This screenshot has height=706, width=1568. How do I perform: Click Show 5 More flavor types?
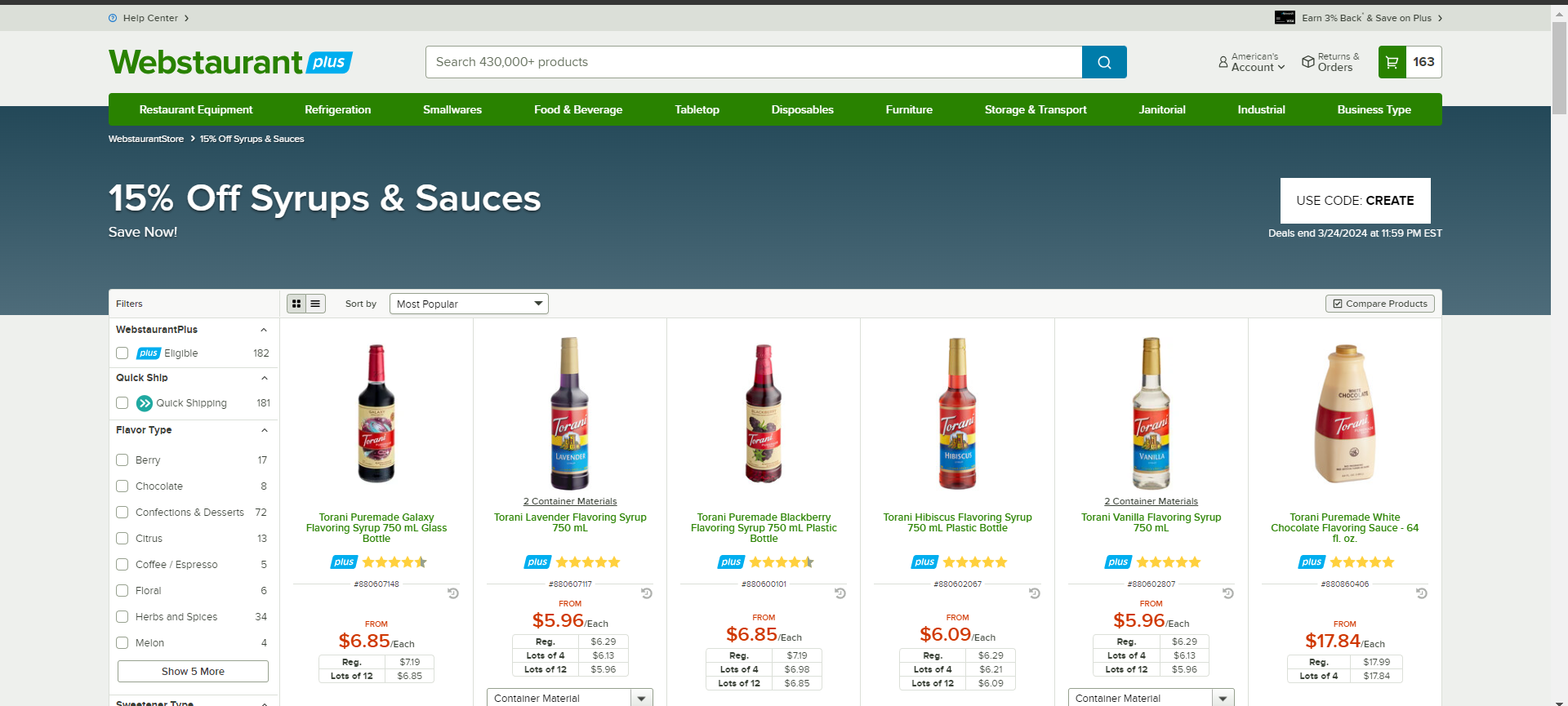(x=193, y=671)
